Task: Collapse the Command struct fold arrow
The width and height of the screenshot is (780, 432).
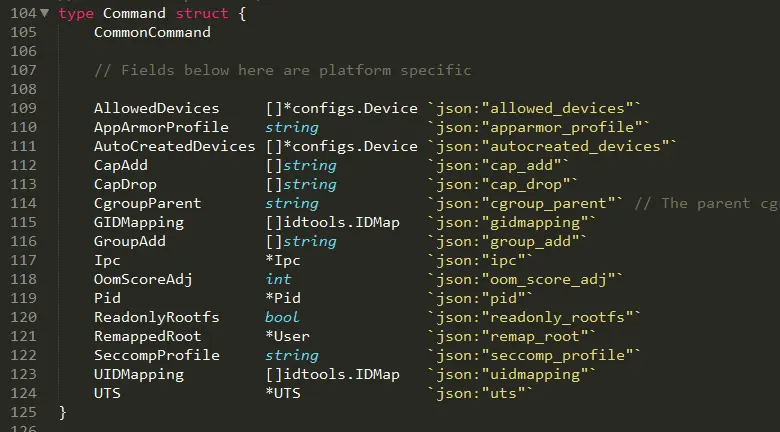Action: [47, 13]
